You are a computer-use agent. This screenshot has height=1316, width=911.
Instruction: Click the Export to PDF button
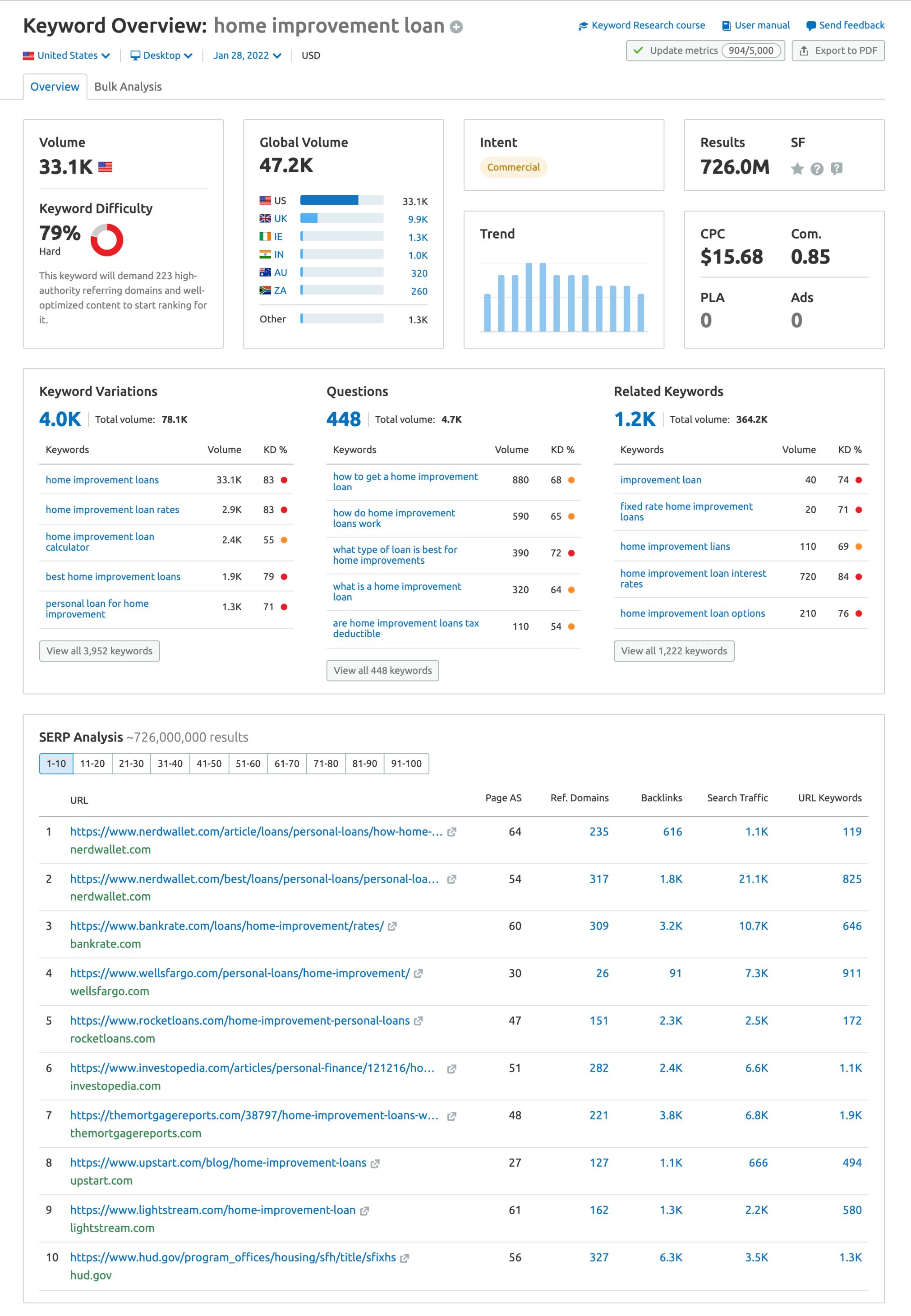coord(837,51)
